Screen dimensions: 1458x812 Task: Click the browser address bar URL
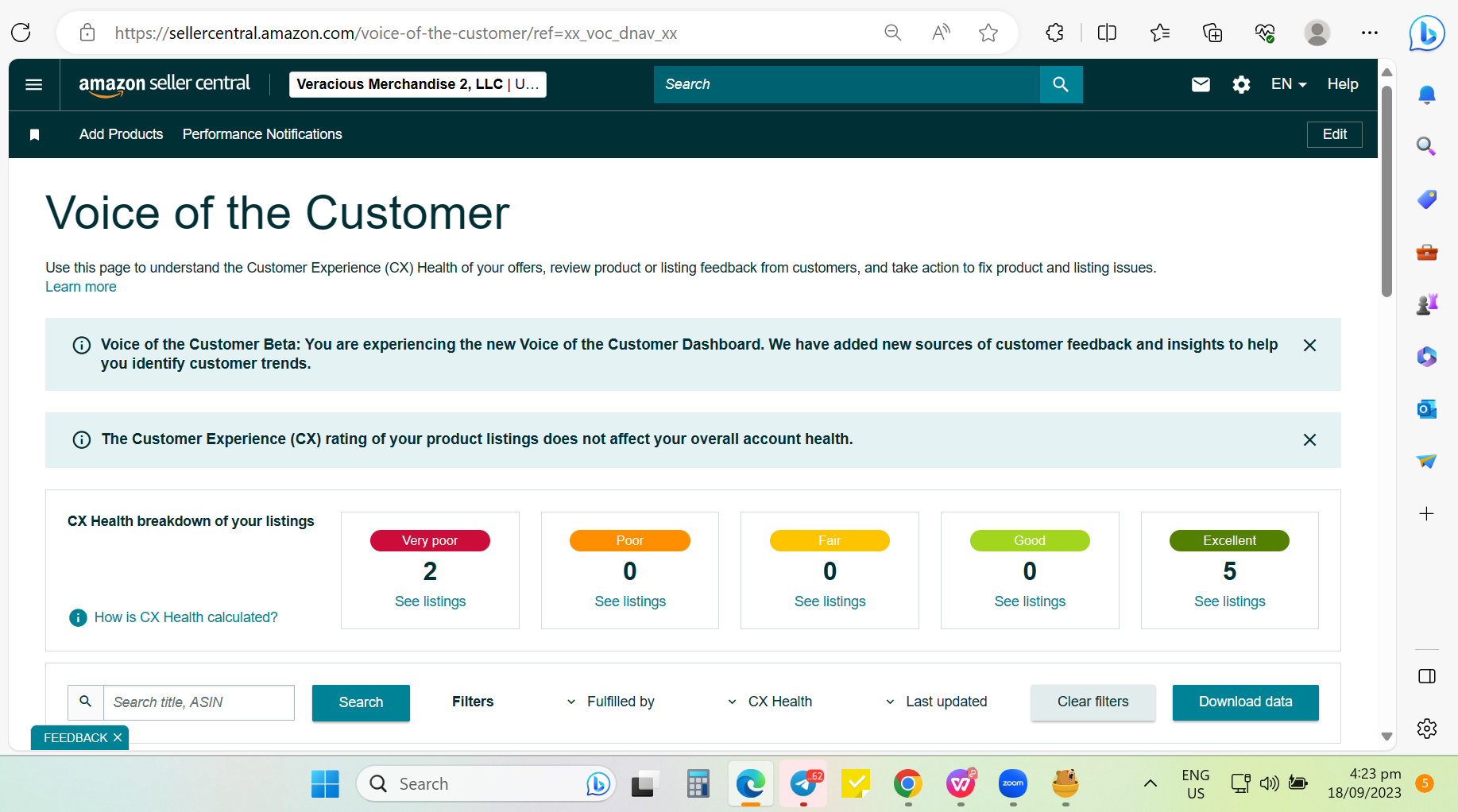coord(396,33)
